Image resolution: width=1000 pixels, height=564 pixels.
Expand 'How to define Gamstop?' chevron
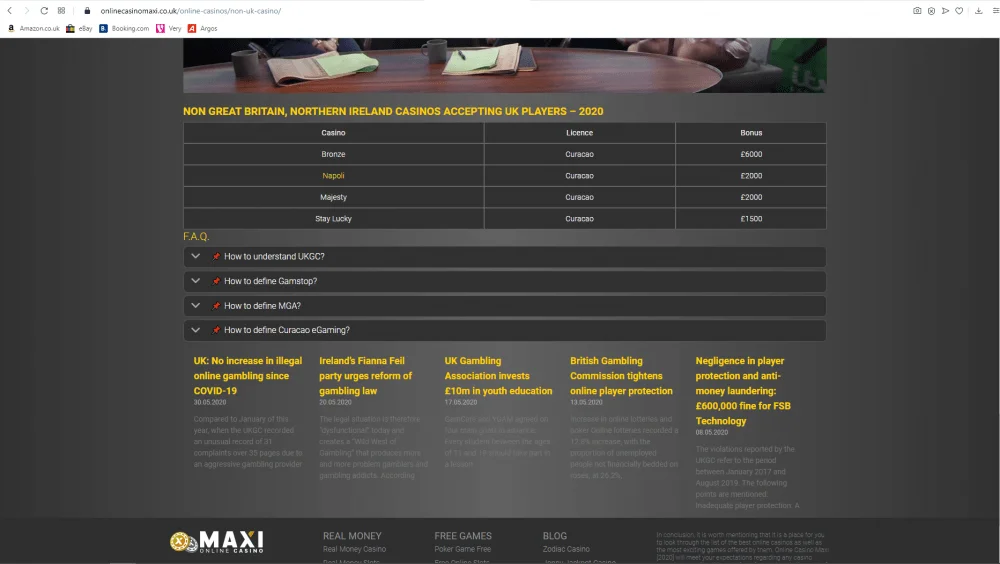196,281
